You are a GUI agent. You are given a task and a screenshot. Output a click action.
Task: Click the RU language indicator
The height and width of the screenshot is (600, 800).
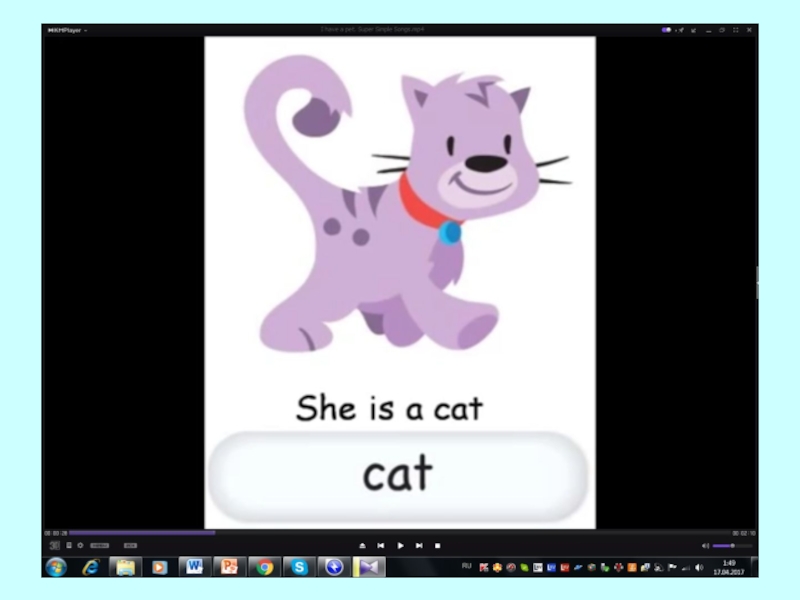tap(467, 566)
